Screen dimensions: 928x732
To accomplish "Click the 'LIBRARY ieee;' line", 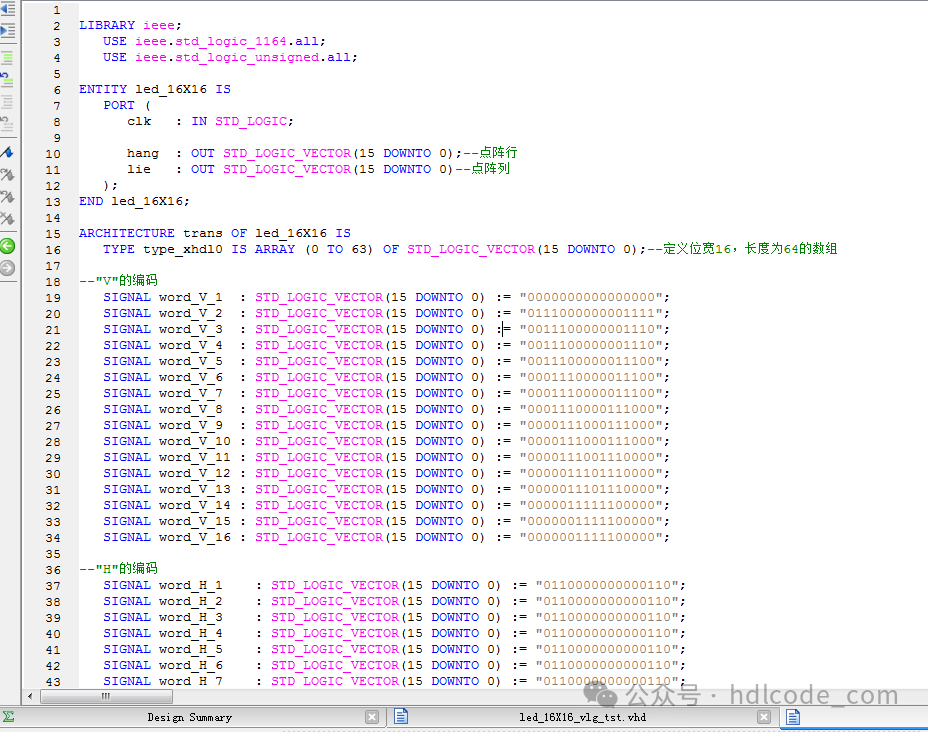I will pyautogui.click(x=131, y=25).
